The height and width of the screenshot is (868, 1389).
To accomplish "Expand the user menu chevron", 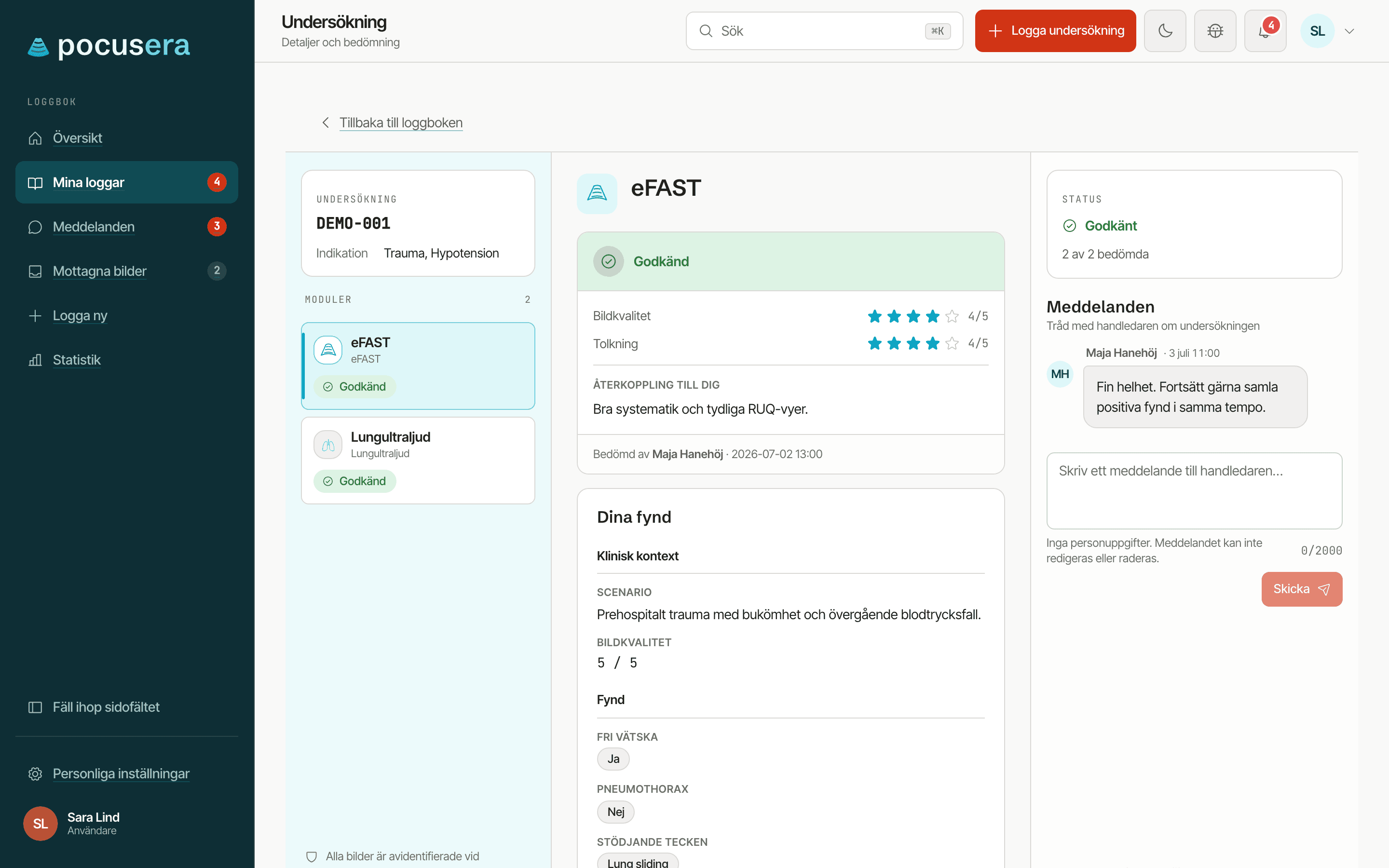I will [1349, 31].
